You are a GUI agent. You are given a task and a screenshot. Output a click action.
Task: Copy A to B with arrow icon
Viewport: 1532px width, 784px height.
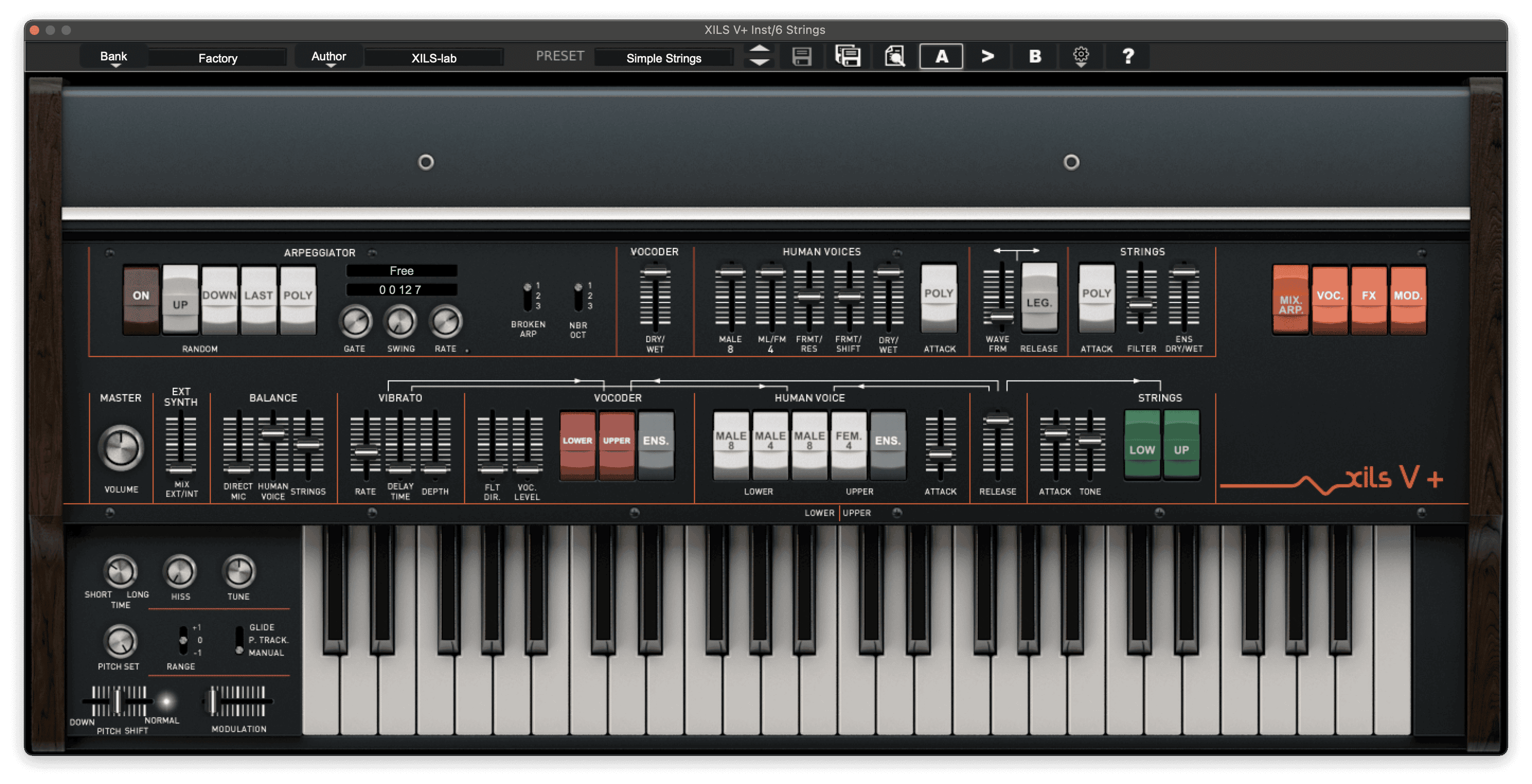[x=988, y=57]
